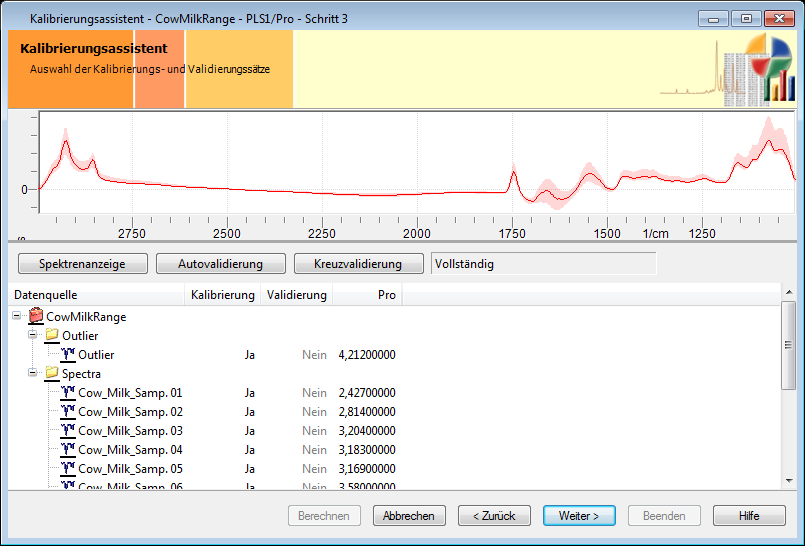805x546 pixels.
Task: Click the Spectra folder icon
Action: click(x=52, y=373)
